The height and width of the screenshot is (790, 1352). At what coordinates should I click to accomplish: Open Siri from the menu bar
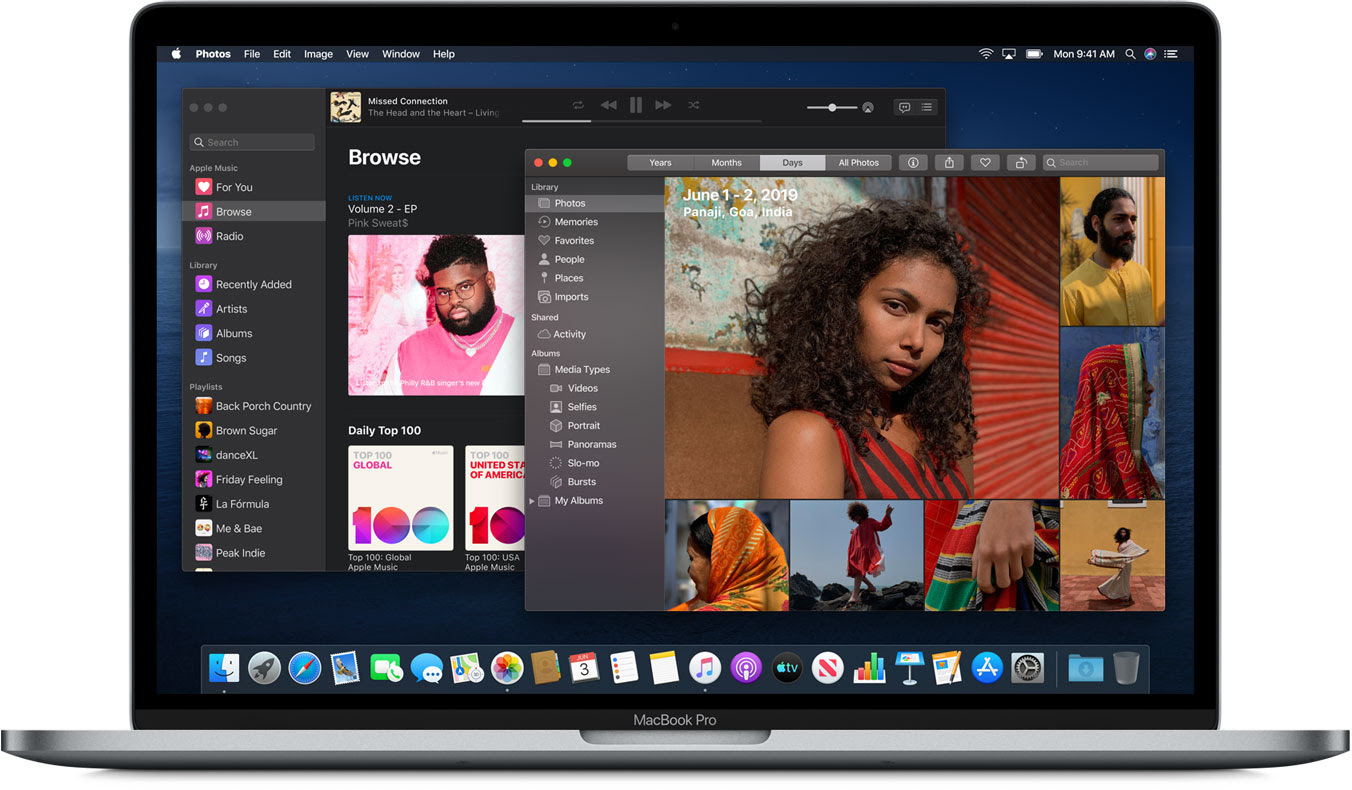click(x=1150, y=54)
